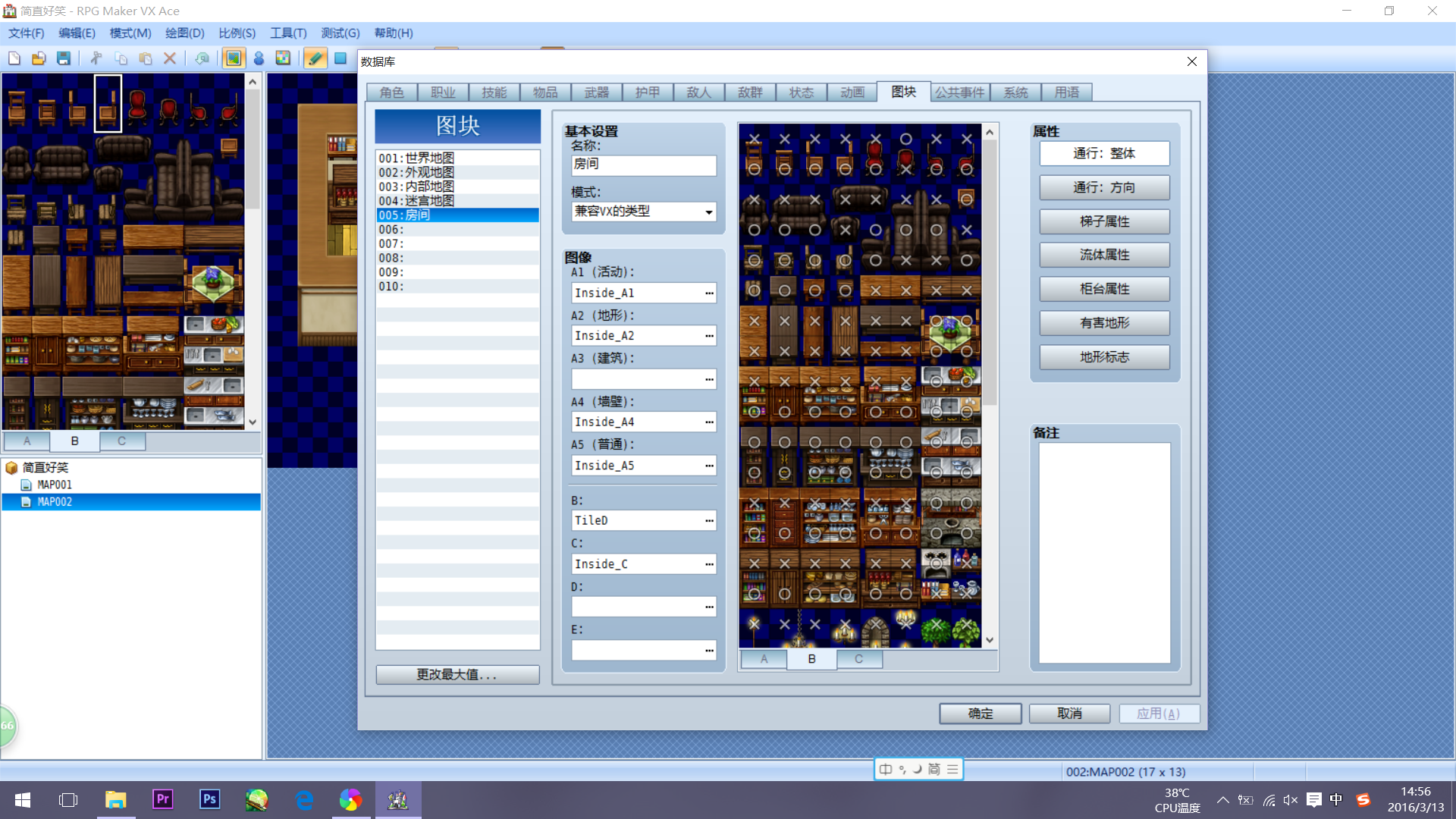This screenshot has height=819, width=1456.
Task: Select 003:内部地图 in tileset list
Action: pos(457,187)
